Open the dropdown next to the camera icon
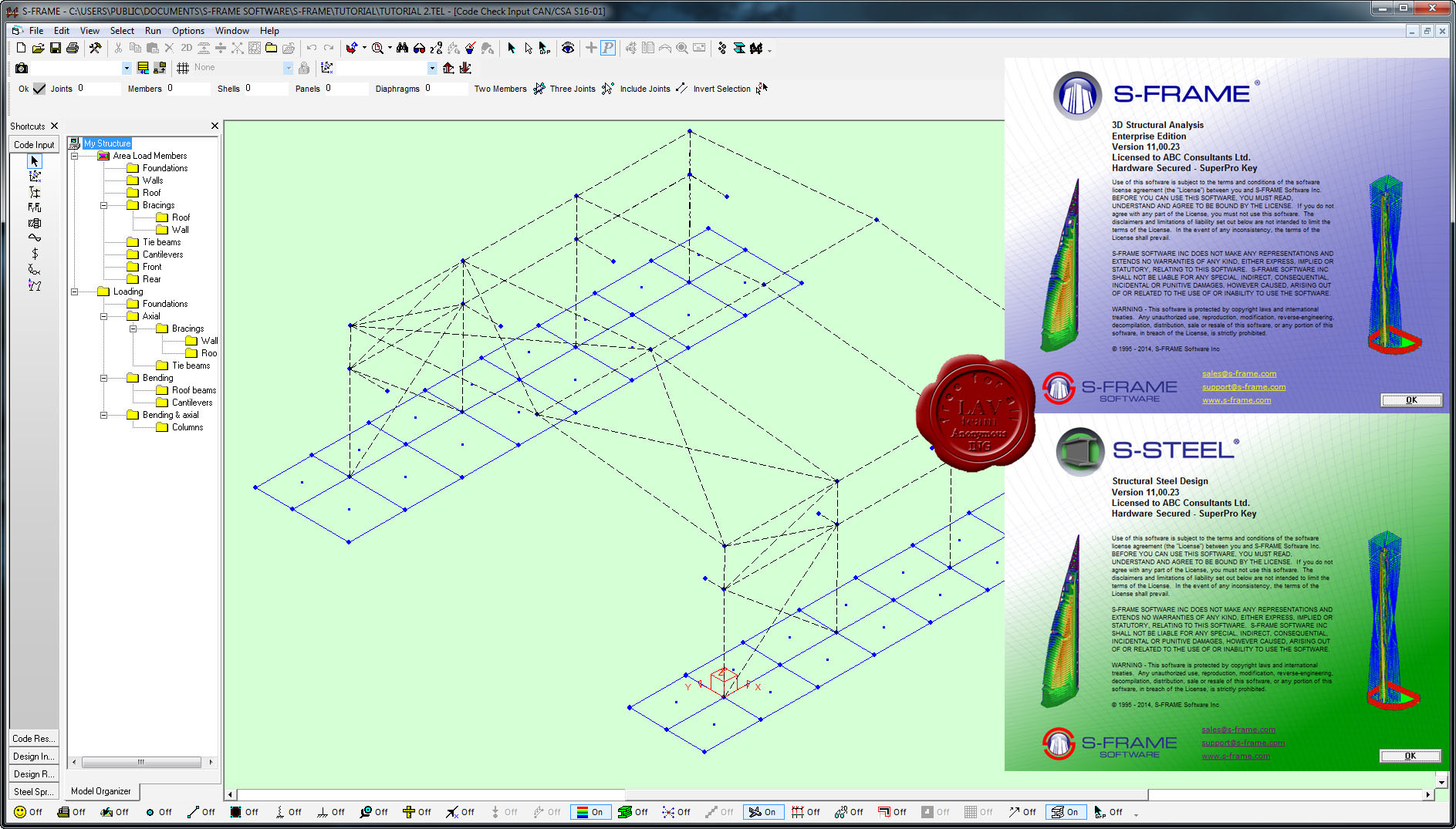The height and width of the screenshot is (829, 1456). click(x=127, y=69)
